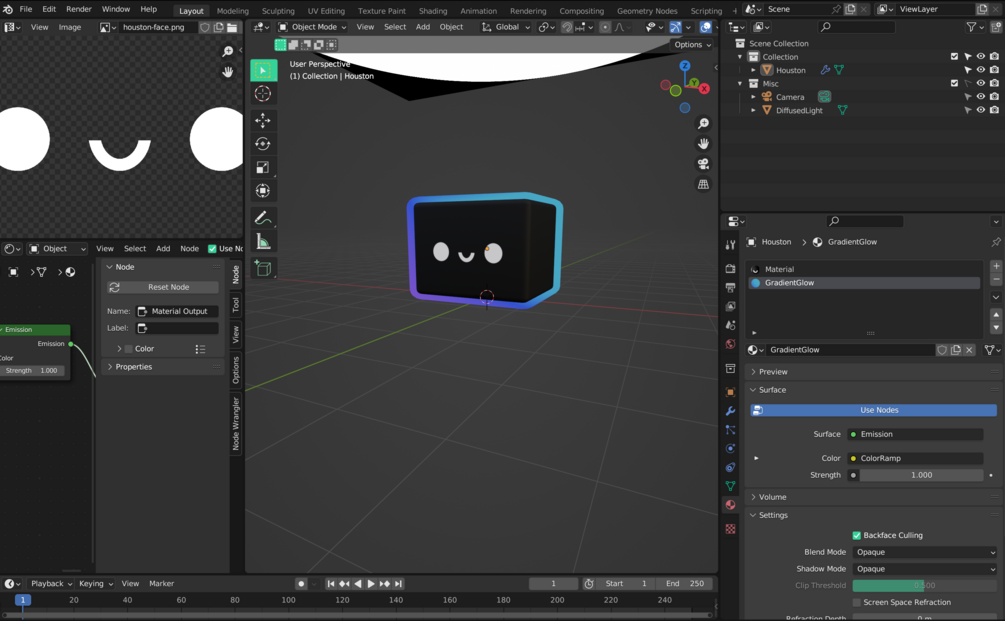The image size is (1005, 621).
Task: Open Global transform orientation dropdown
Action: [506, 27]
